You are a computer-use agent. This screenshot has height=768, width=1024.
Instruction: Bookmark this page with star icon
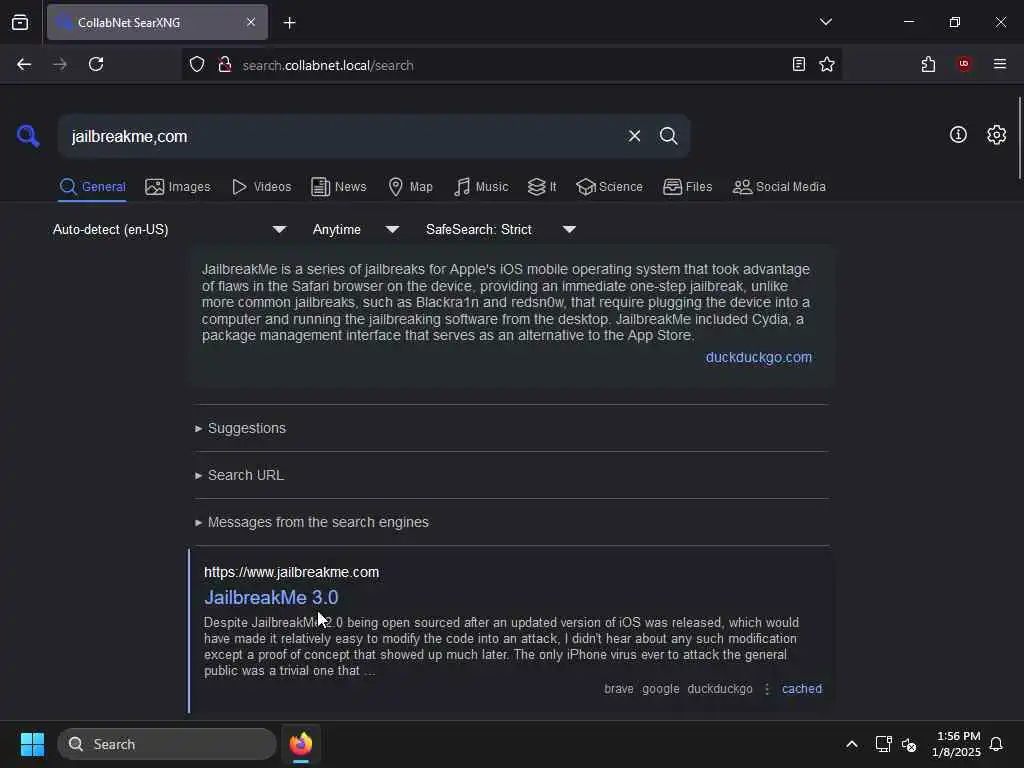827,64
